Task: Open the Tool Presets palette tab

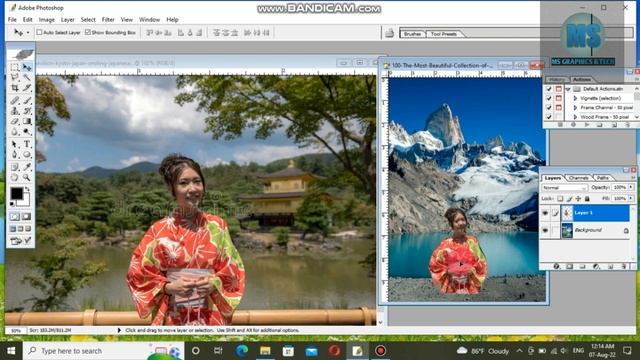Action: pyautogui.click(x=444, y=34)
